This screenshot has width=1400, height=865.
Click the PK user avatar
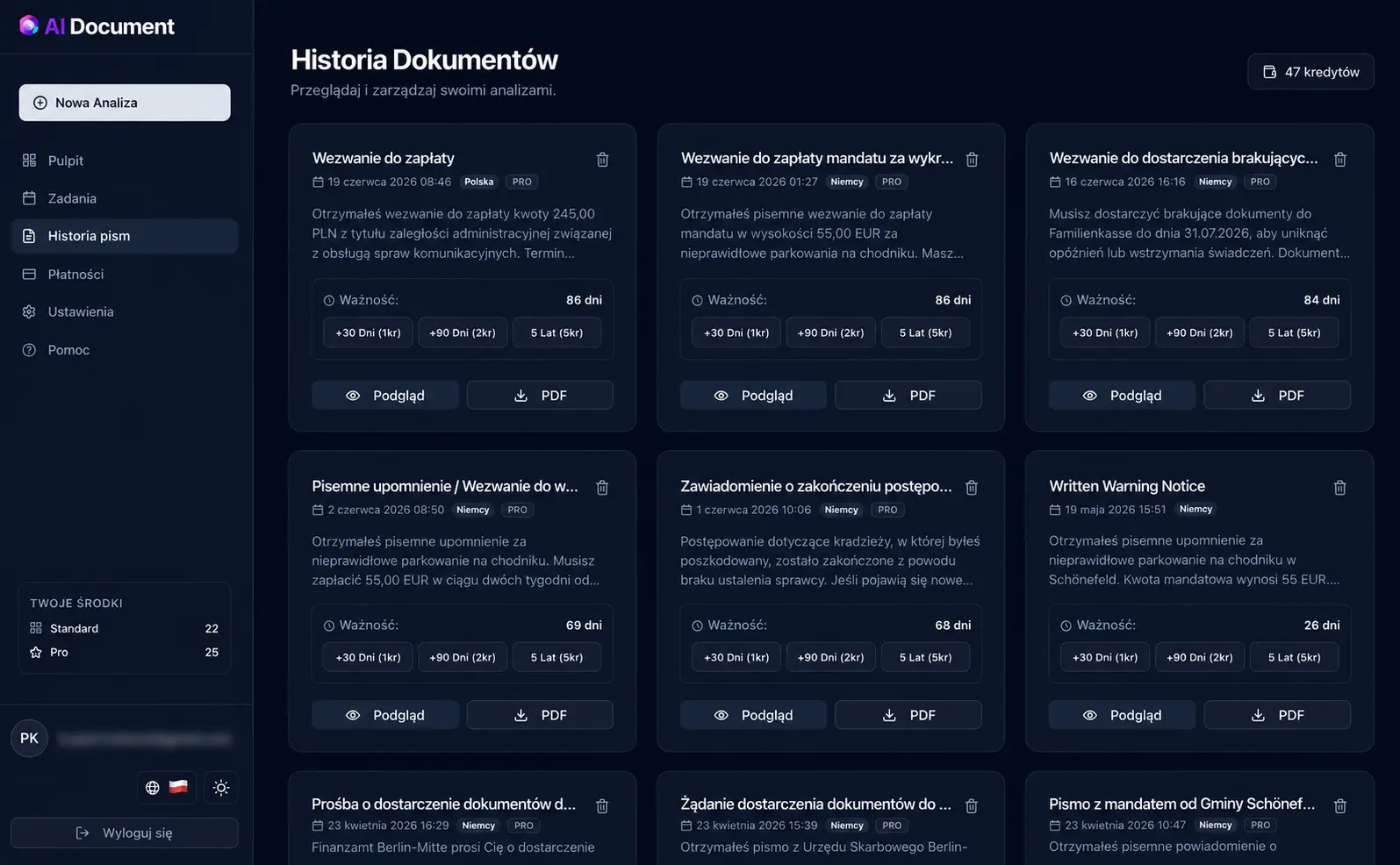[29, 738]
